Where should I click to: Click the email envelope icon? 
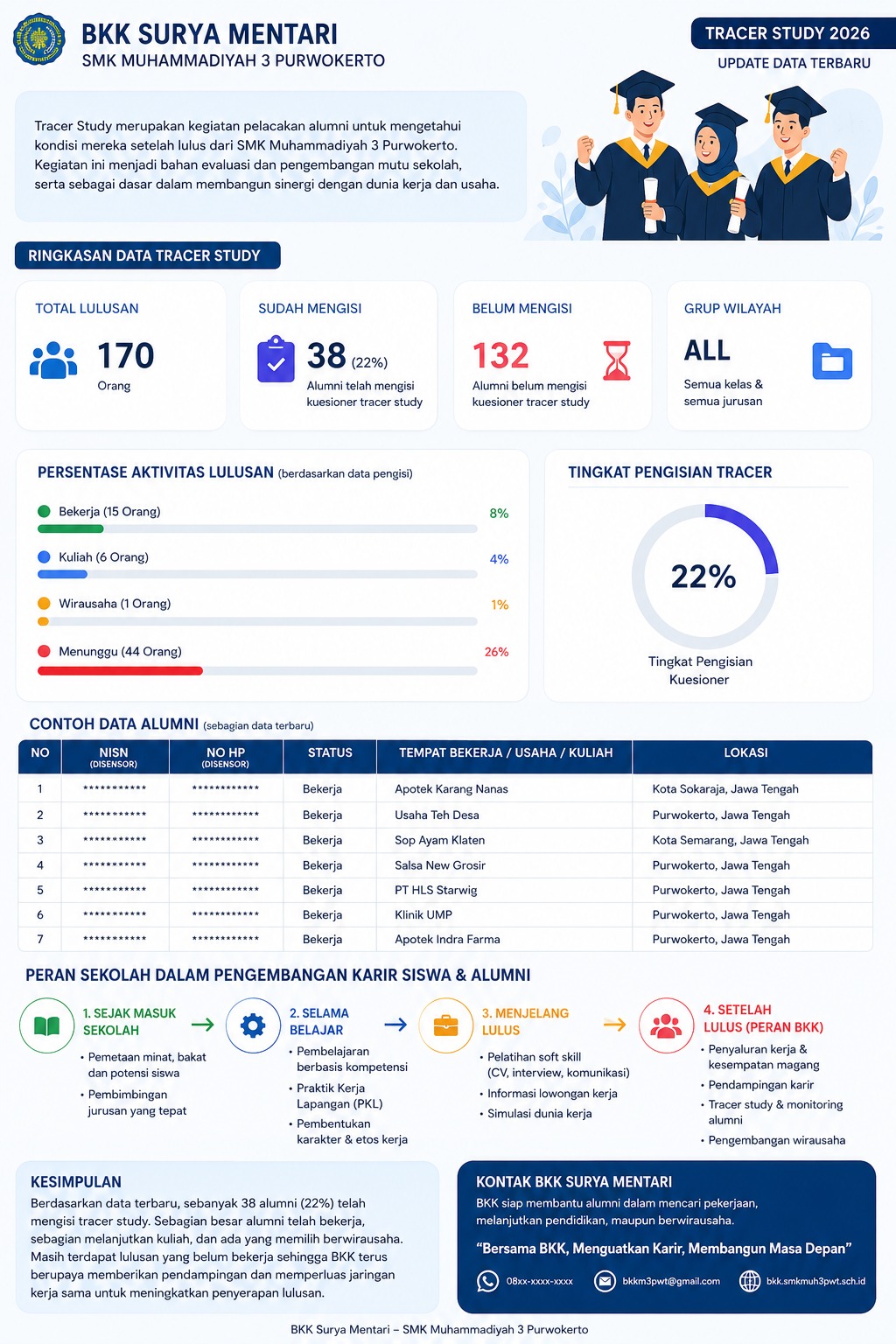(x=605, y=1281)
